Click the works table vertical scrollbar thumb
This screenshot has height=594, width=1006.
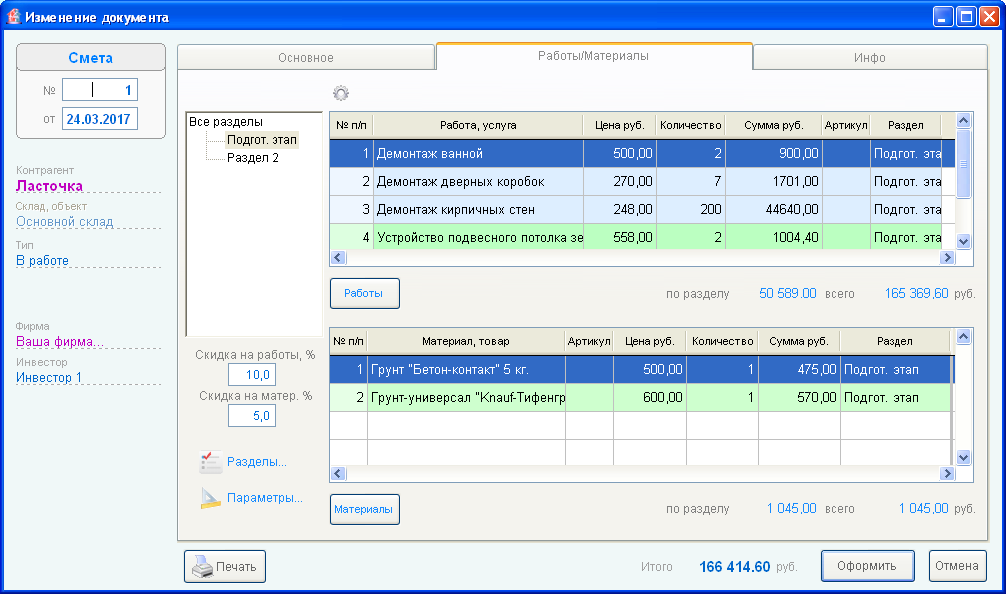click(x=964, y=164)
